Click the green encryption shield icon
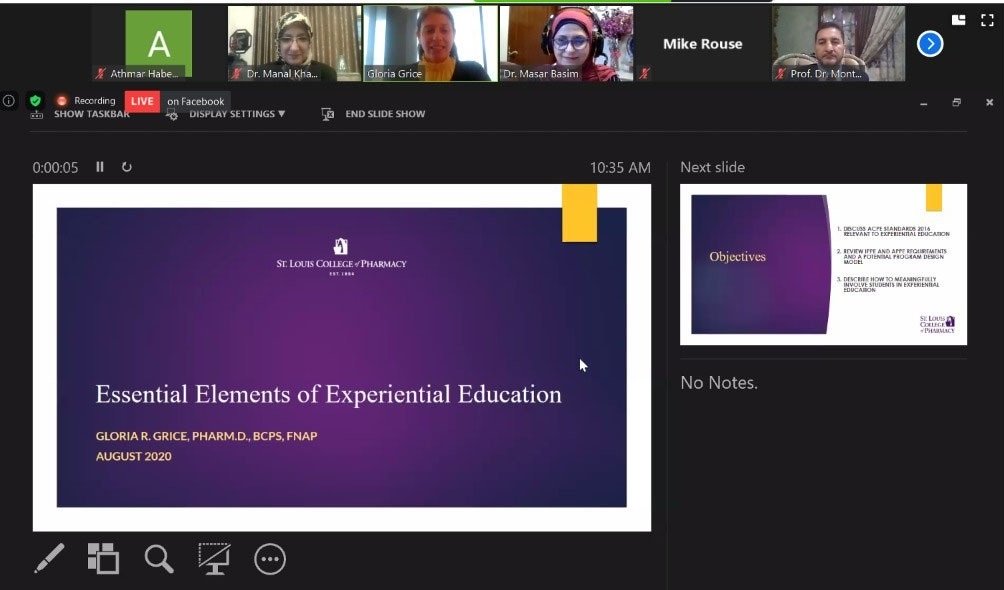The width and height of the screenshot is (1004, 590). (x=35, y=101)
